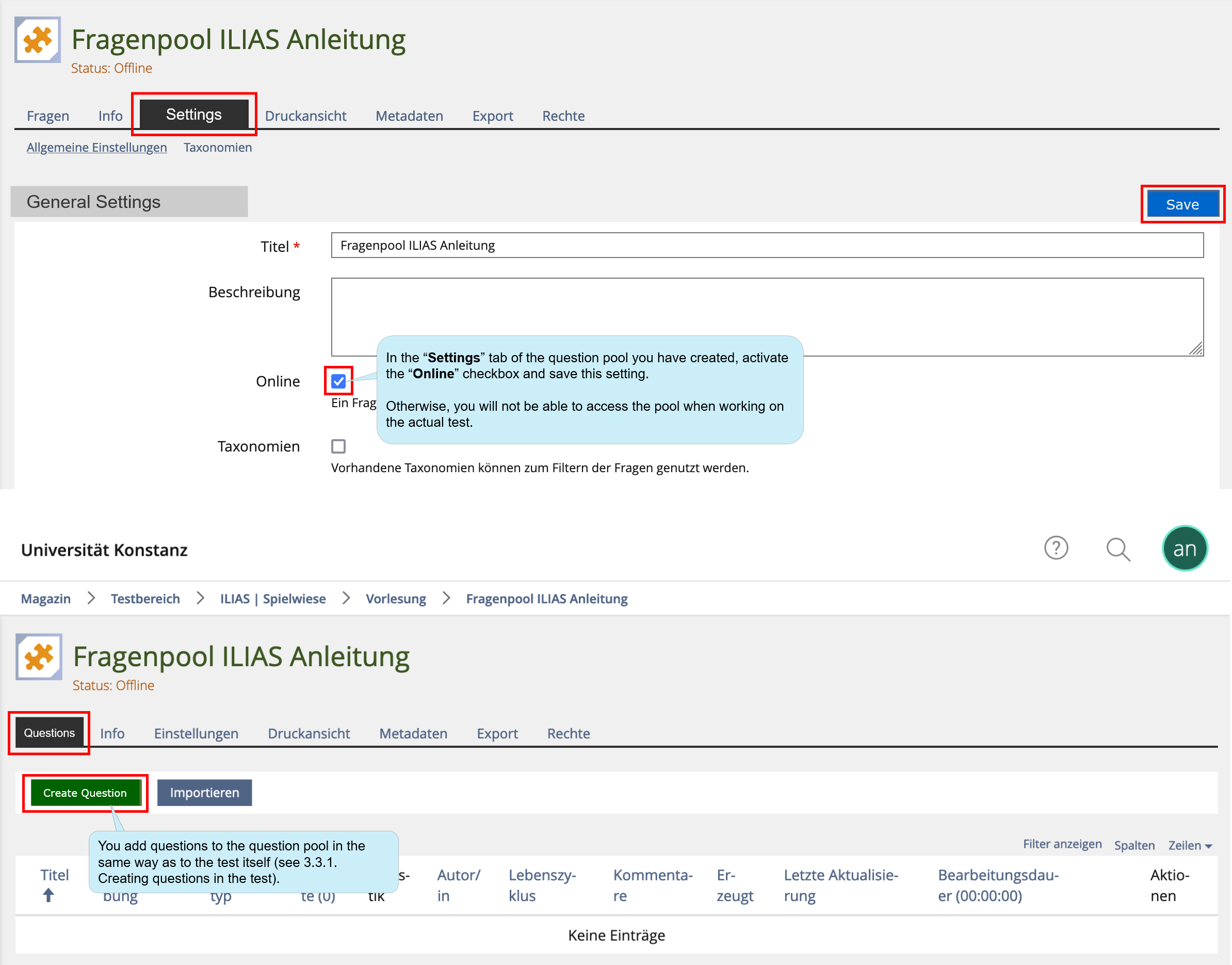
Task: Select the Questions tab
Action: (x=49, y=733)
